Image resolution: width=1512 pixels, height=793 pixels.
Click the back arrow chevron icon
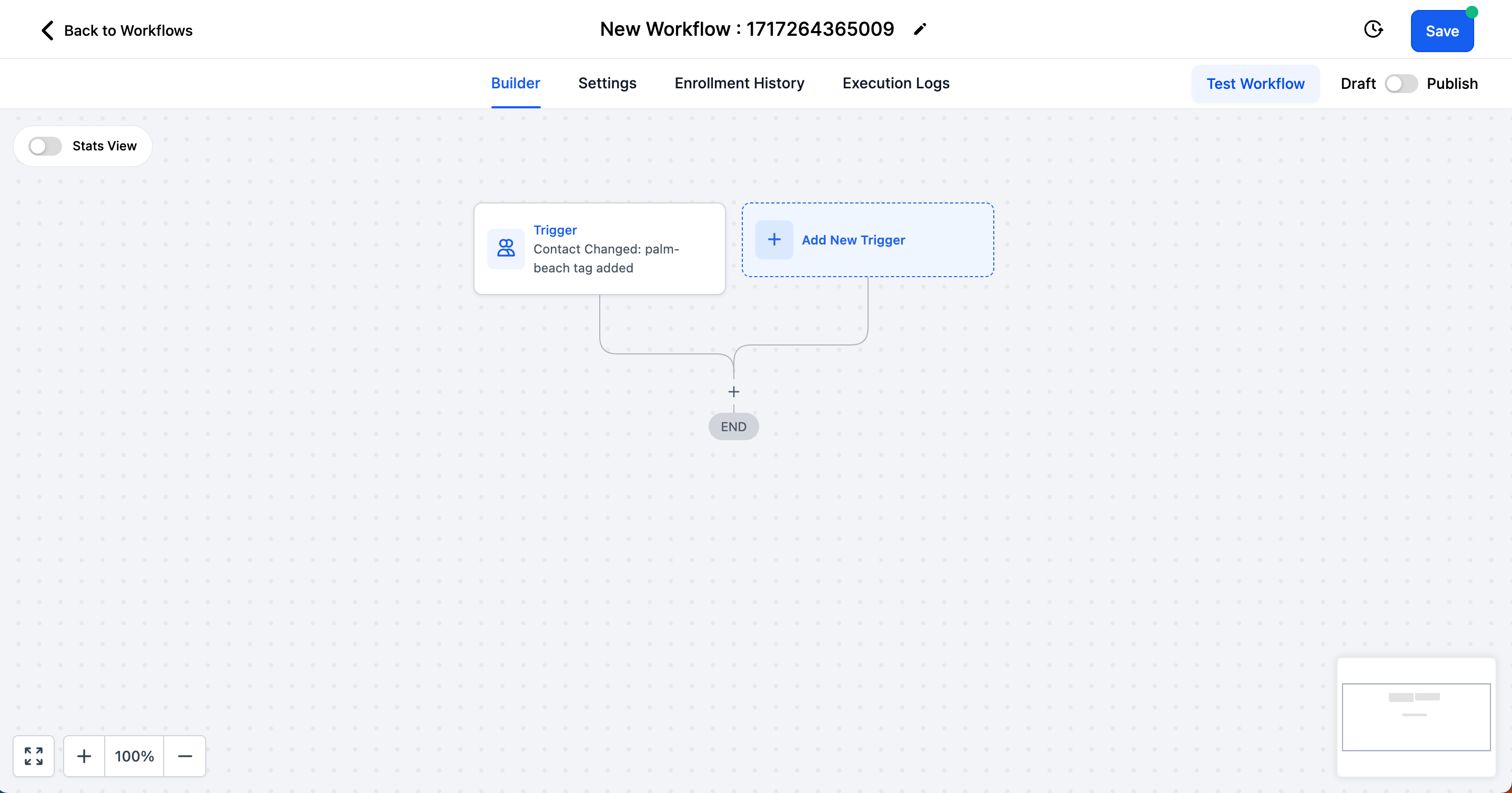(x=47, y=30)
